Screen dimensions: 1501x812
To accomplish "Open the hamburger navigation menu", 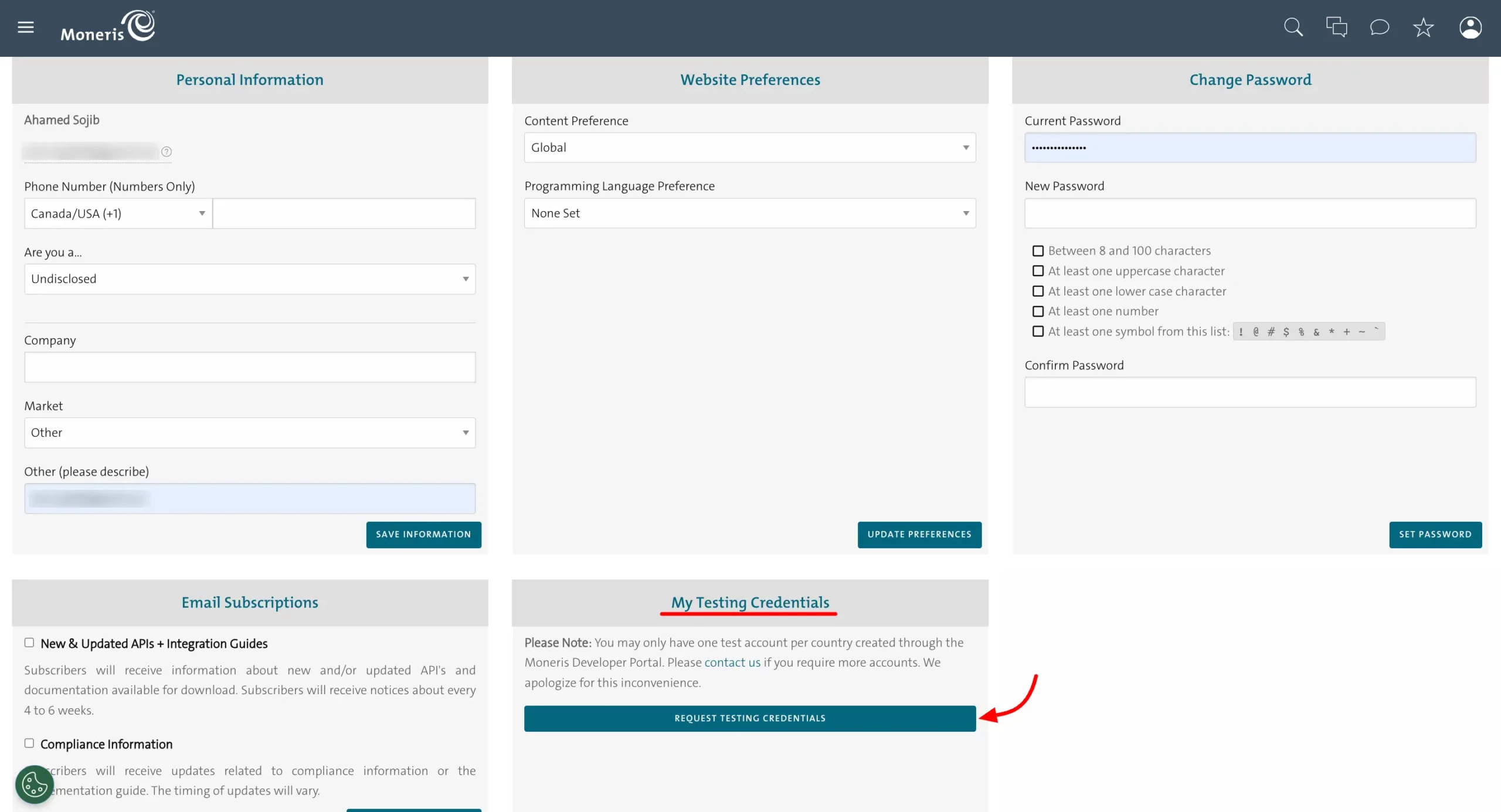I will [x=25, y=27].
